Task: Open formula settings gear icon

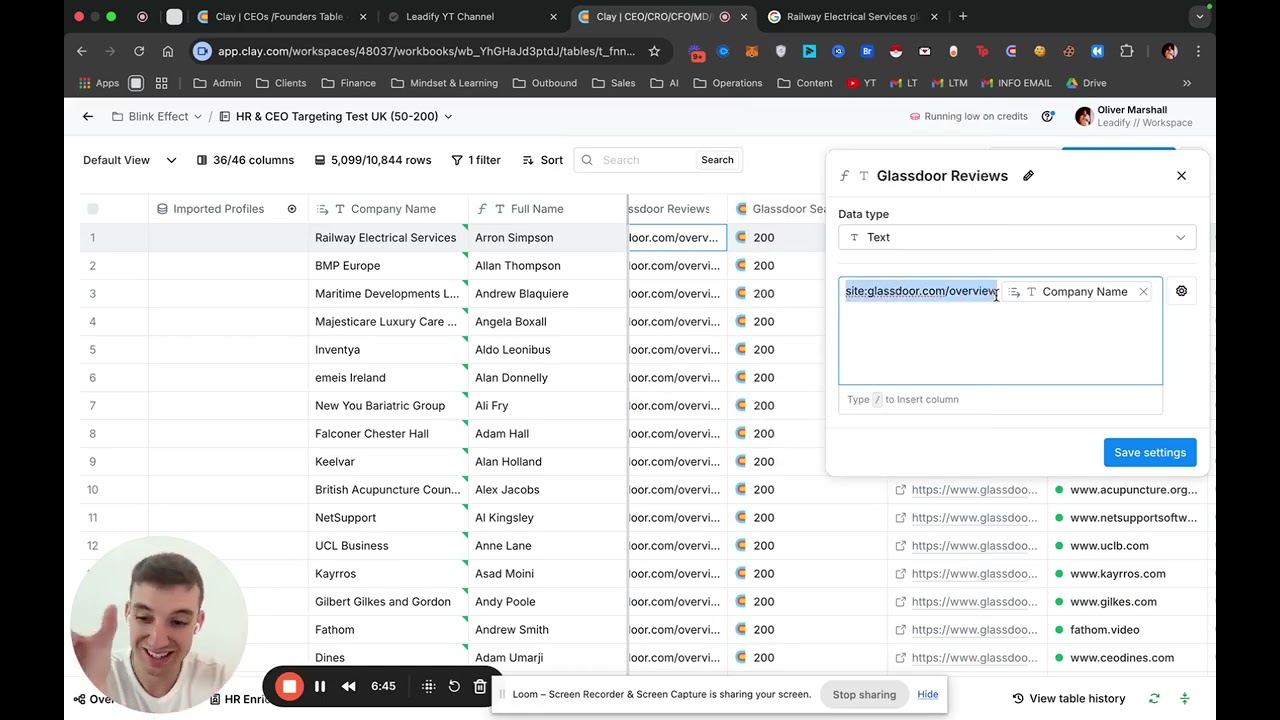Action: point(1181,291)
